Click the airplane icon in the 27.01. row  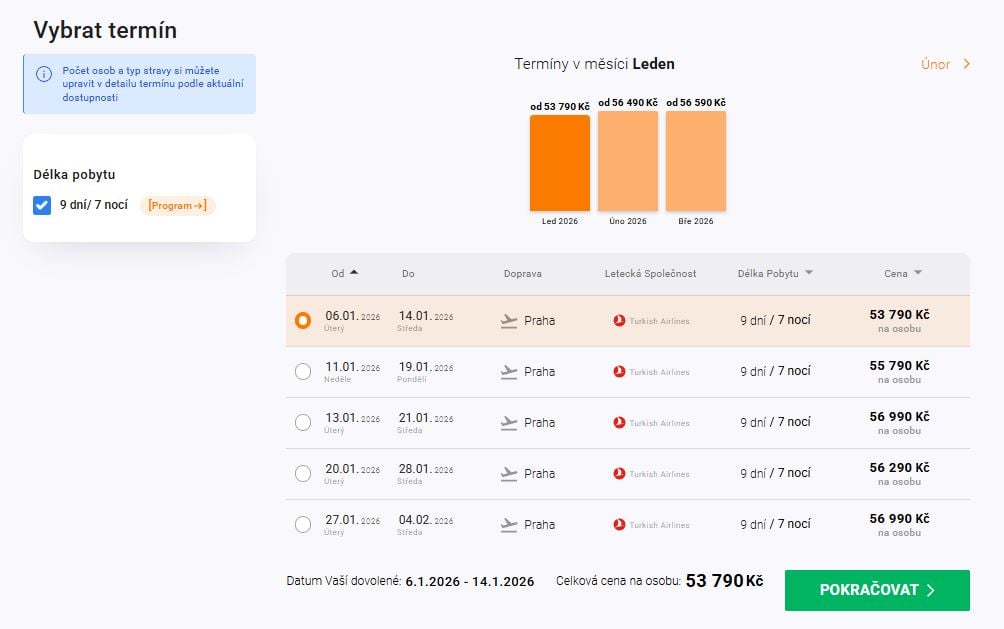click(x=509, y=525)
